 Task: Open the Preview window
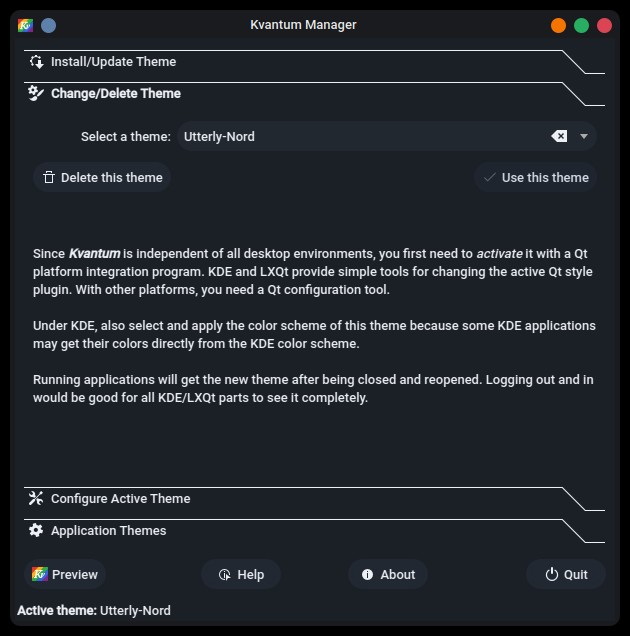pyautogui.click(x=65, y=574)
